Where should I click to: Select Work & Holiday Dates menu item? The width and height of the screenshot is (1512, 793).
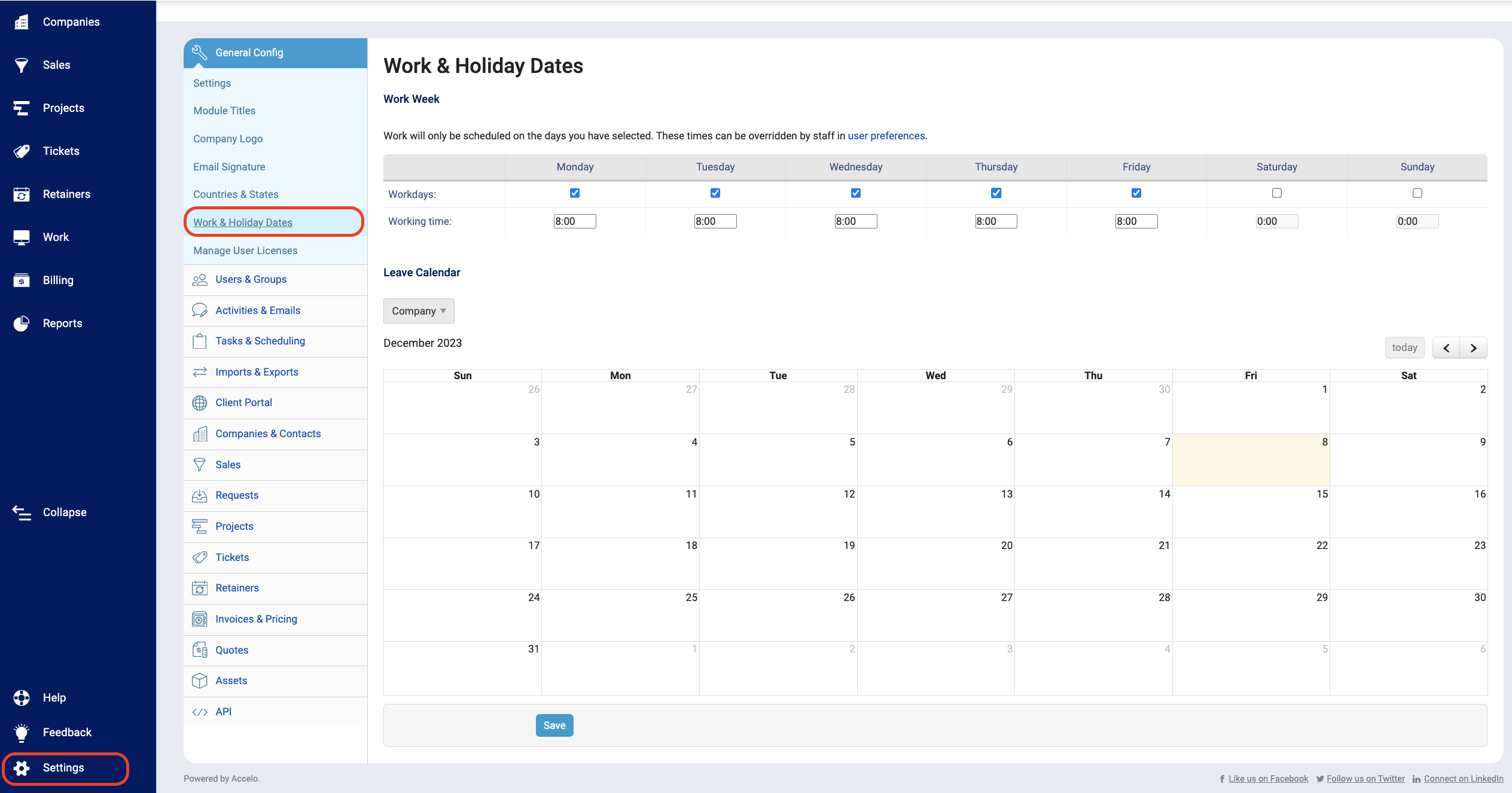click(243, 222)
